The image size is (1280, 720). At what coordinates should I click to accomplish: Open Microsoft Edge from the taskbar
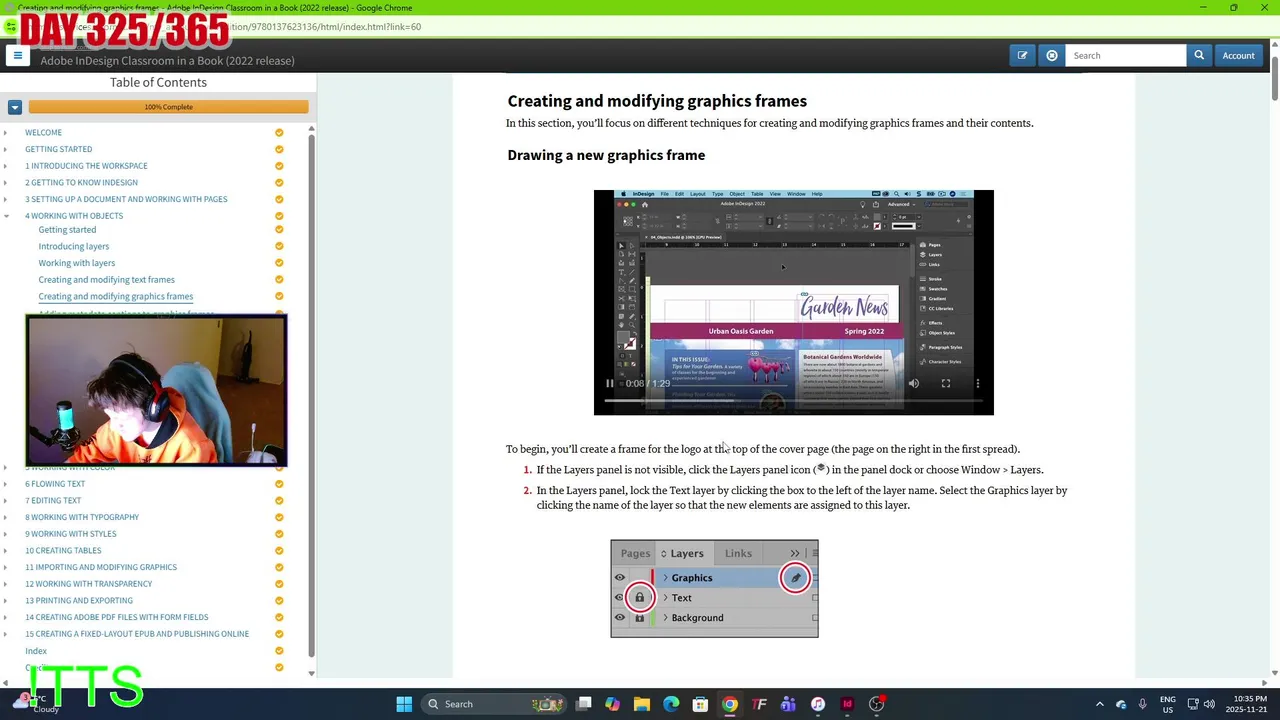click(x=671, y=704)
